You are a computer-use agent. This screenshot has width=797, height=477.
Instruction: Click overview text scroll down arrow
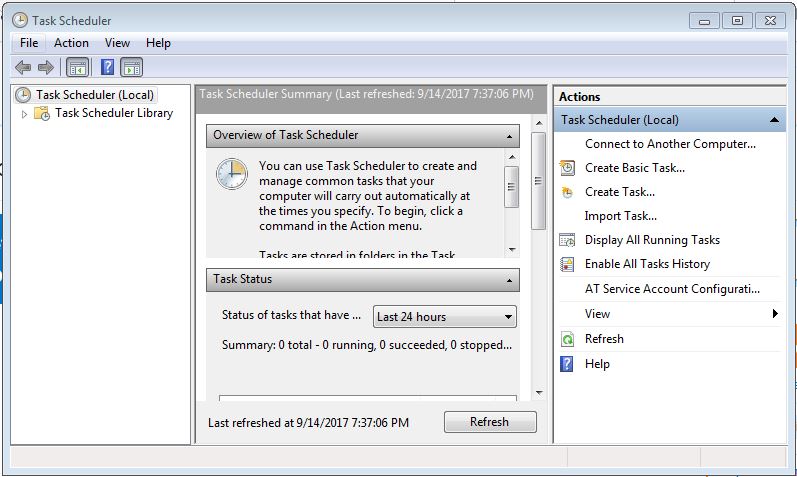point(512,250)
